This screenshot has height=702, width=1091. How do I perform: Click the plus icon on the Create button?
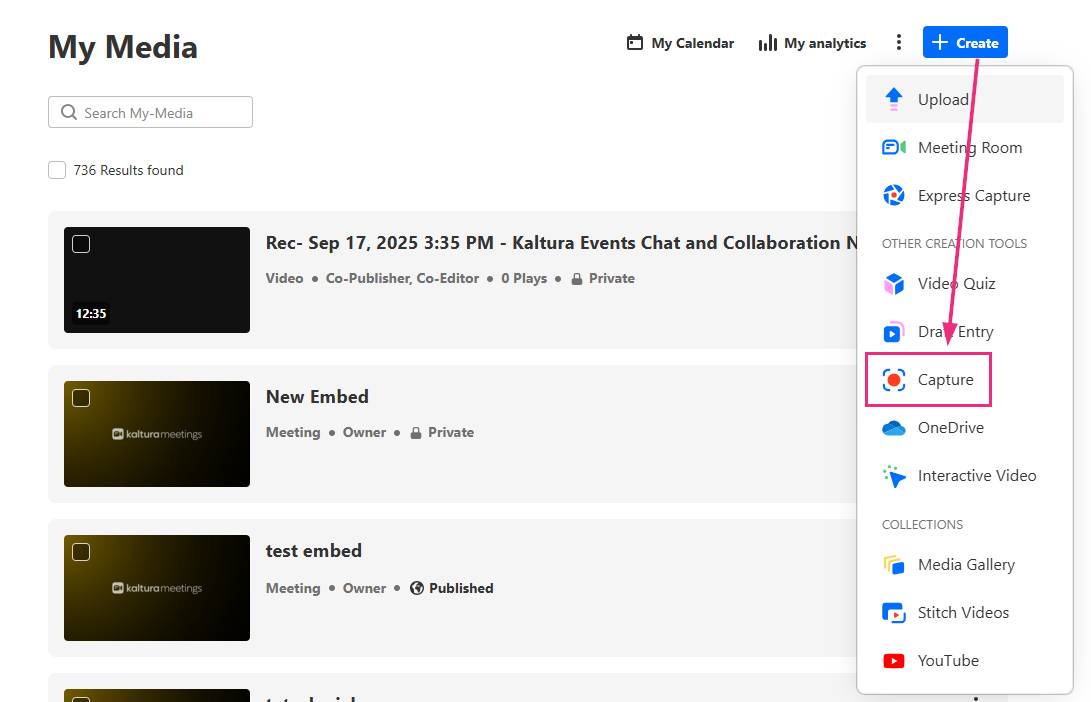click(x=939, y=42)
